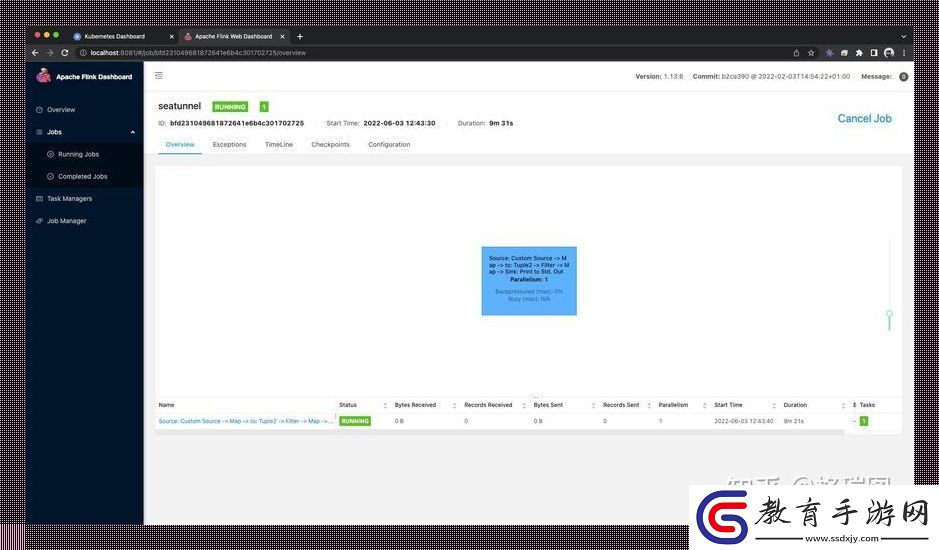Click the Name column header
This screenshot has width=939, height=550.
[166, 405]
